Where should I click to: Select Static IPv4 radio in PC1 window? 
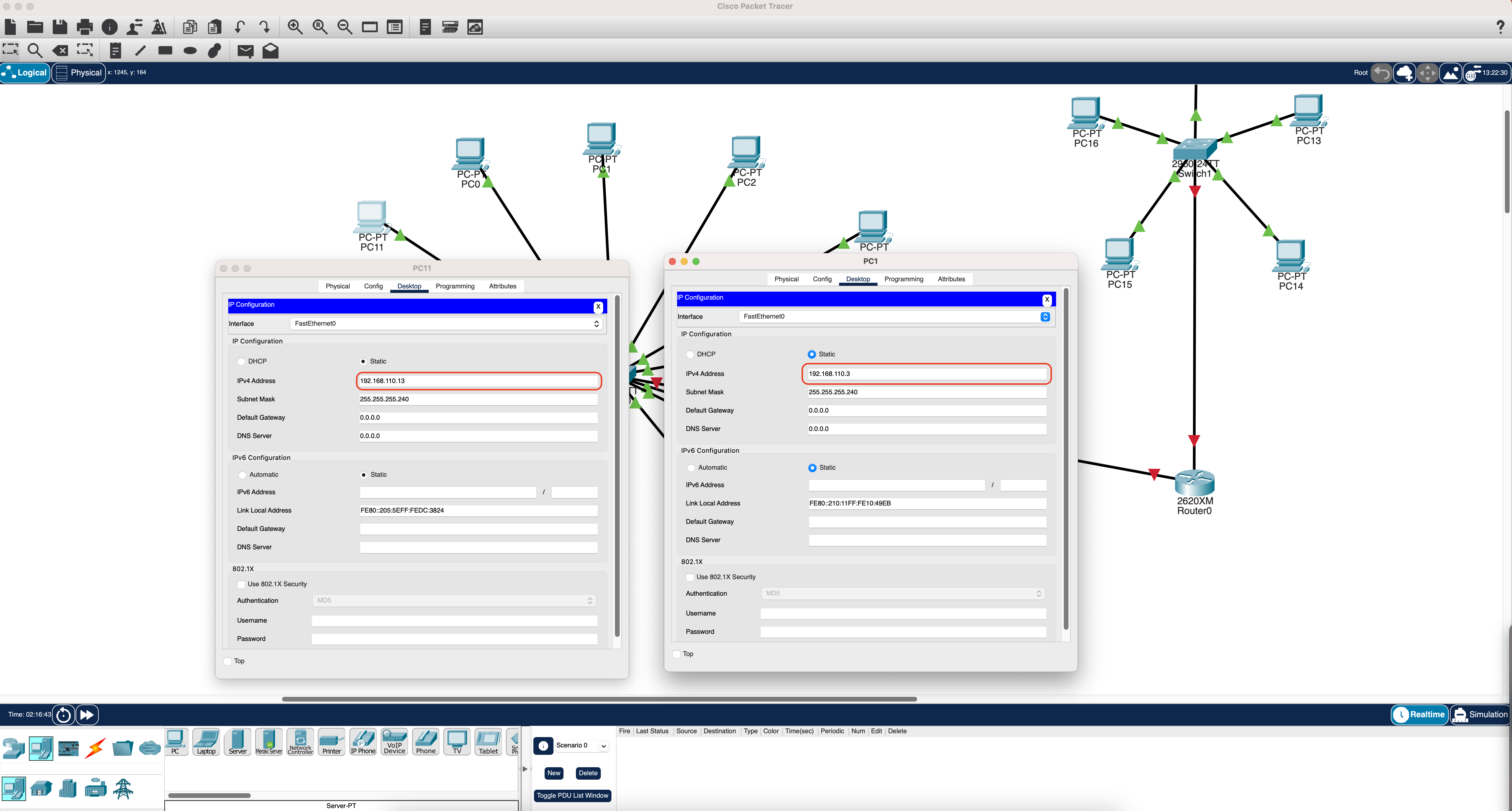click(812, 354)
